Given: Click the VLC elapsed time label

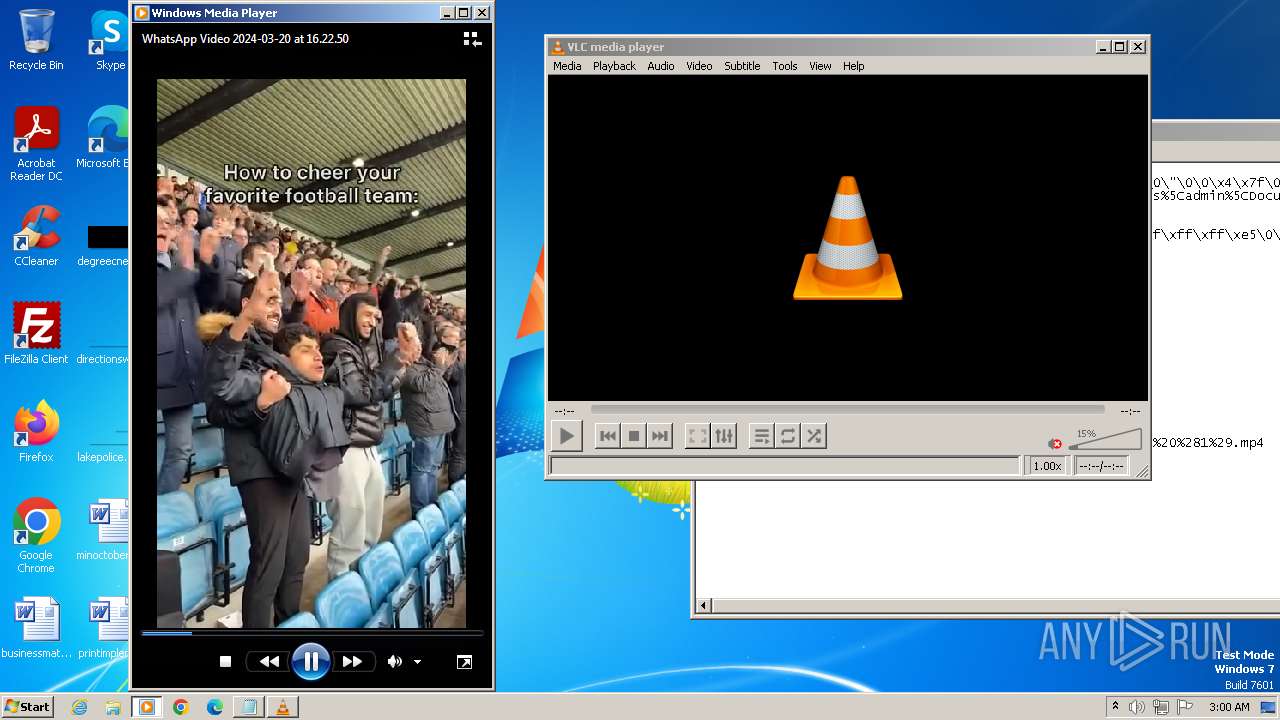Looking at the screenshot, I should pyautogui.click(x=564, y=411).
